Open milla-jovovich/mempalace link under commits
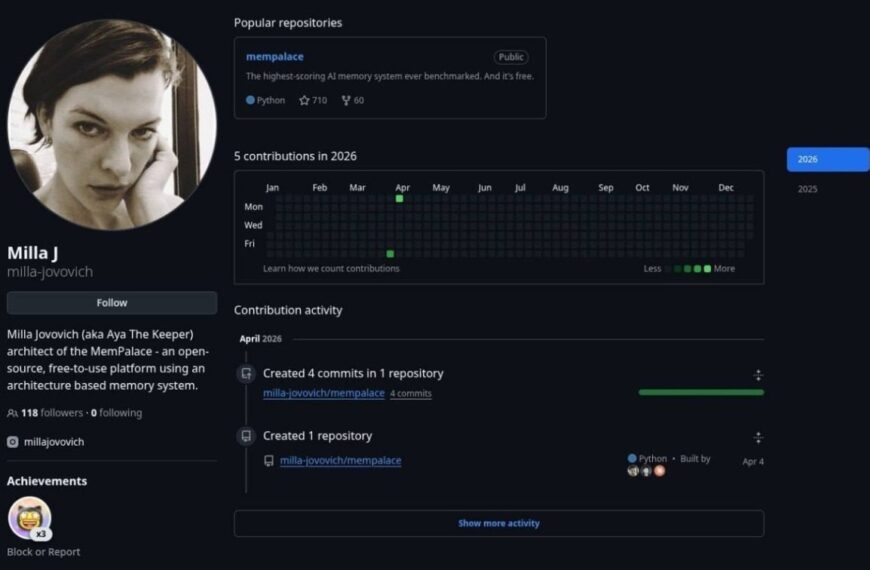 tap(323, 393)
